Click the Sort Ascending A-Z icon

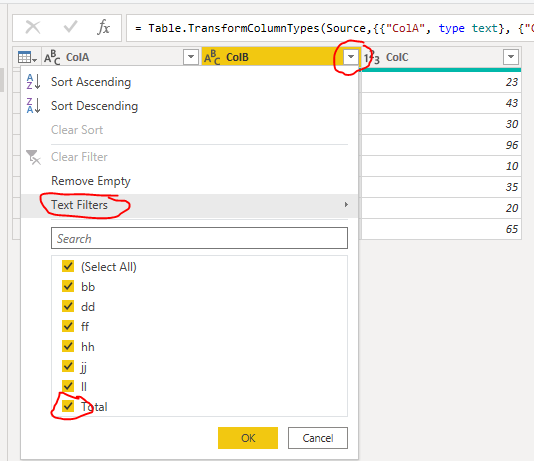pos(33,82)
